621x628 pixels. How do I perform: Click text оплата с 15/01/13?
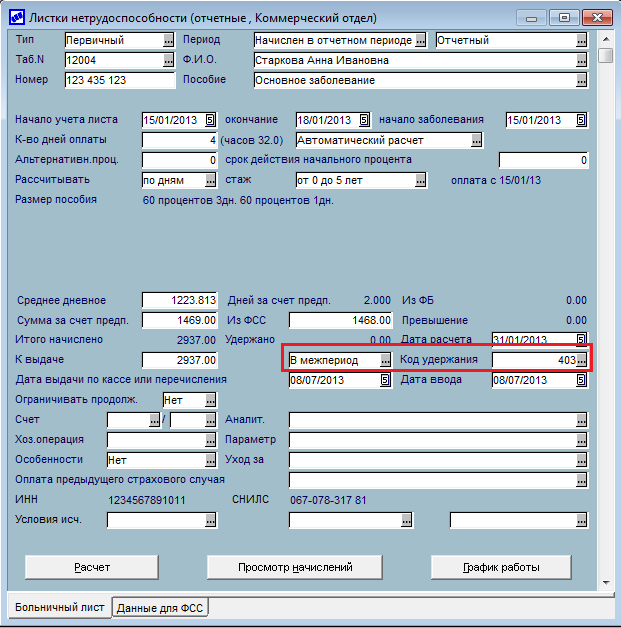[496, 180]
